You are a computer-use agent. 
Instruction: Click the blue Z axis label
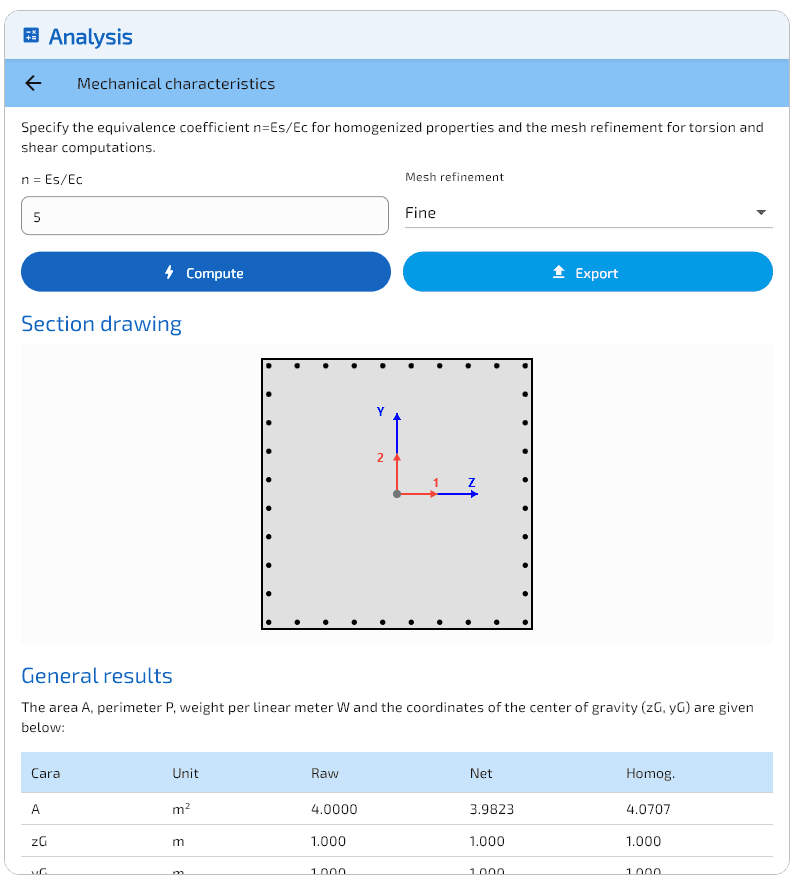472,483
